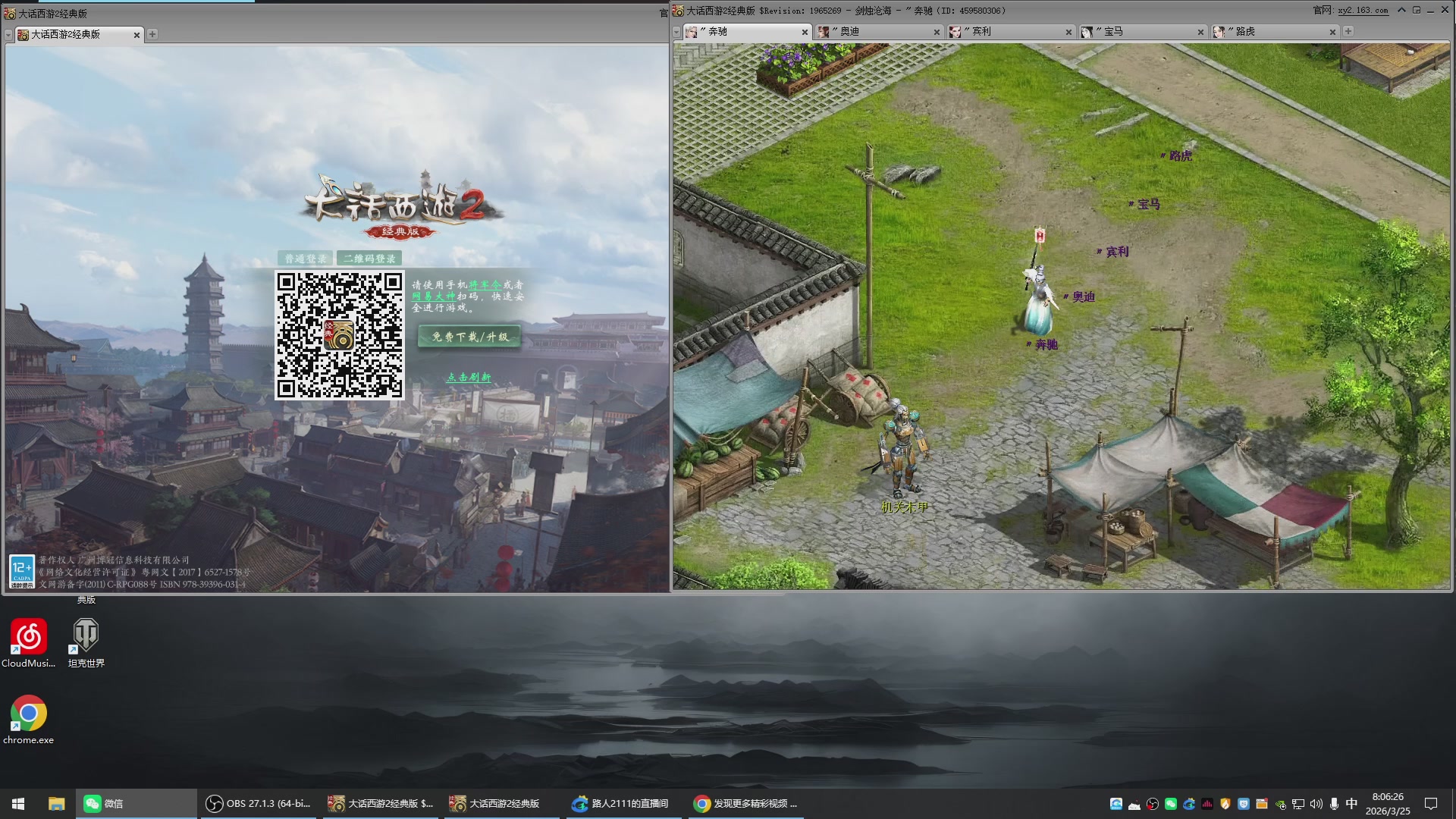
Task: Select the 二维码登录 login mode
Action: [369, 259]
